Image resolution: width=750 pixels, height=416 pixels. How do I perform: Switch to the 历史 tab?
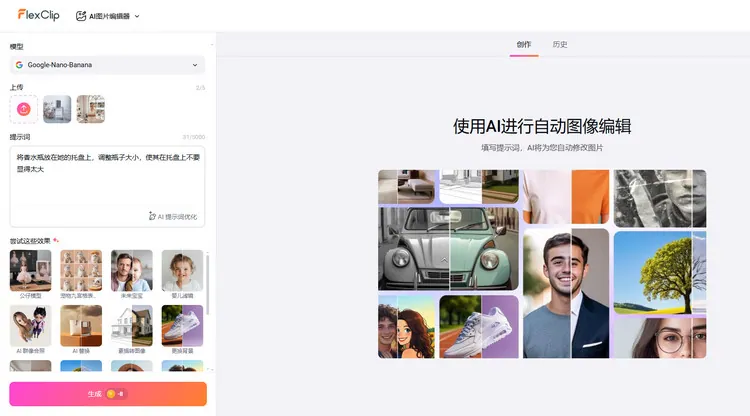(560, 44)
